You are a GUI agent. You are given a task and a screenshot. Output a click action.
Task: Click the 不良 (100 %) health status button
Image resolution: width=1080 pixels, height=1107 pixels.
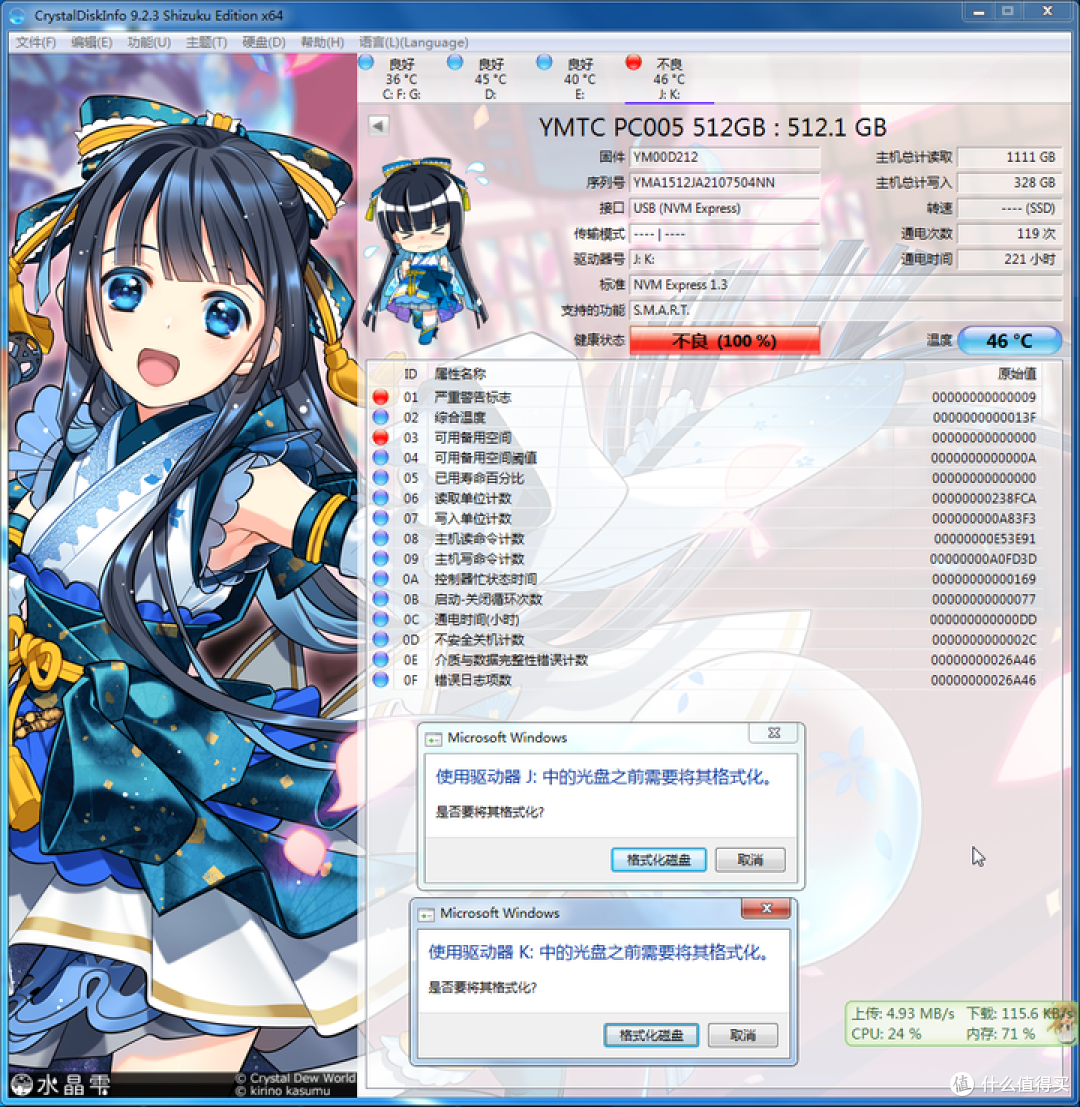[724, 341]
